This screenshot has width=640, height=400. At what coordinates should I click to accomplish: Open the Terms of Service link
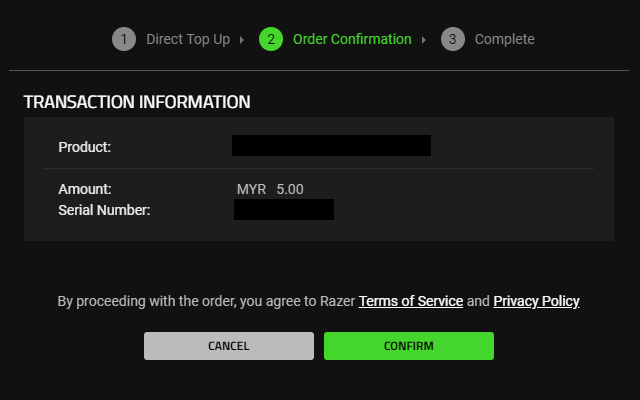click(x=411, y=301)
